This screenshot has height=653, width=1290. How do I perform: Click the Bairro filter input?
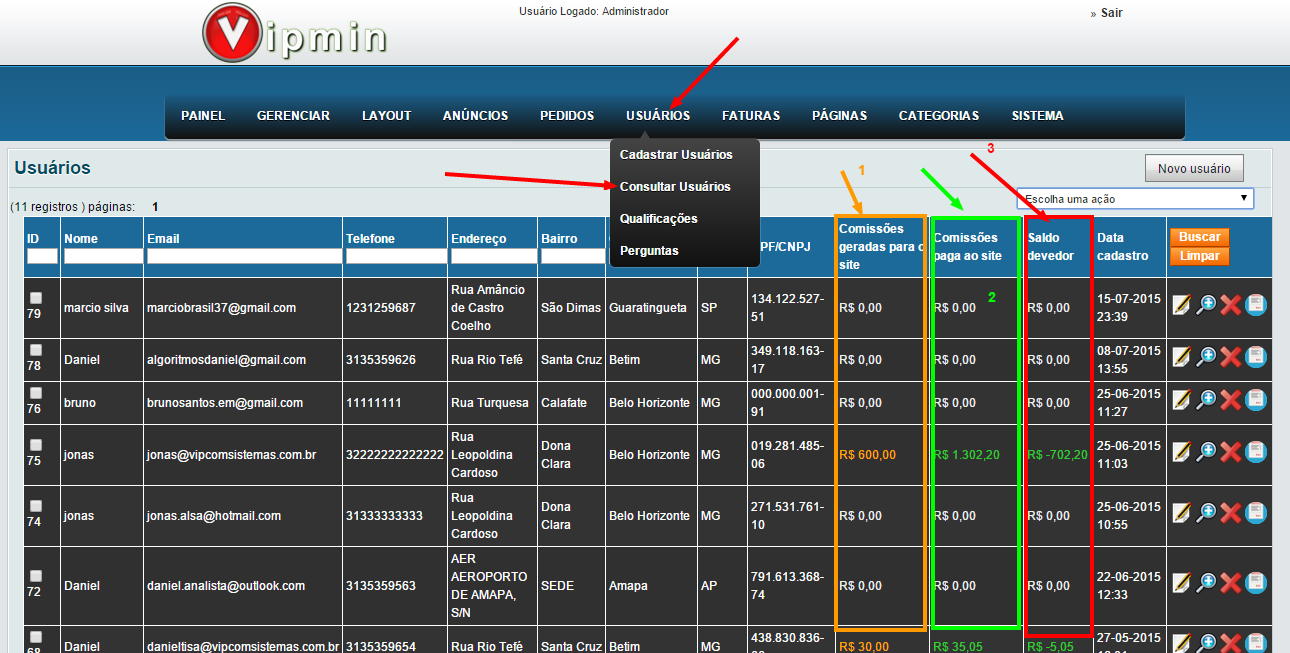[x=572, y=256]
